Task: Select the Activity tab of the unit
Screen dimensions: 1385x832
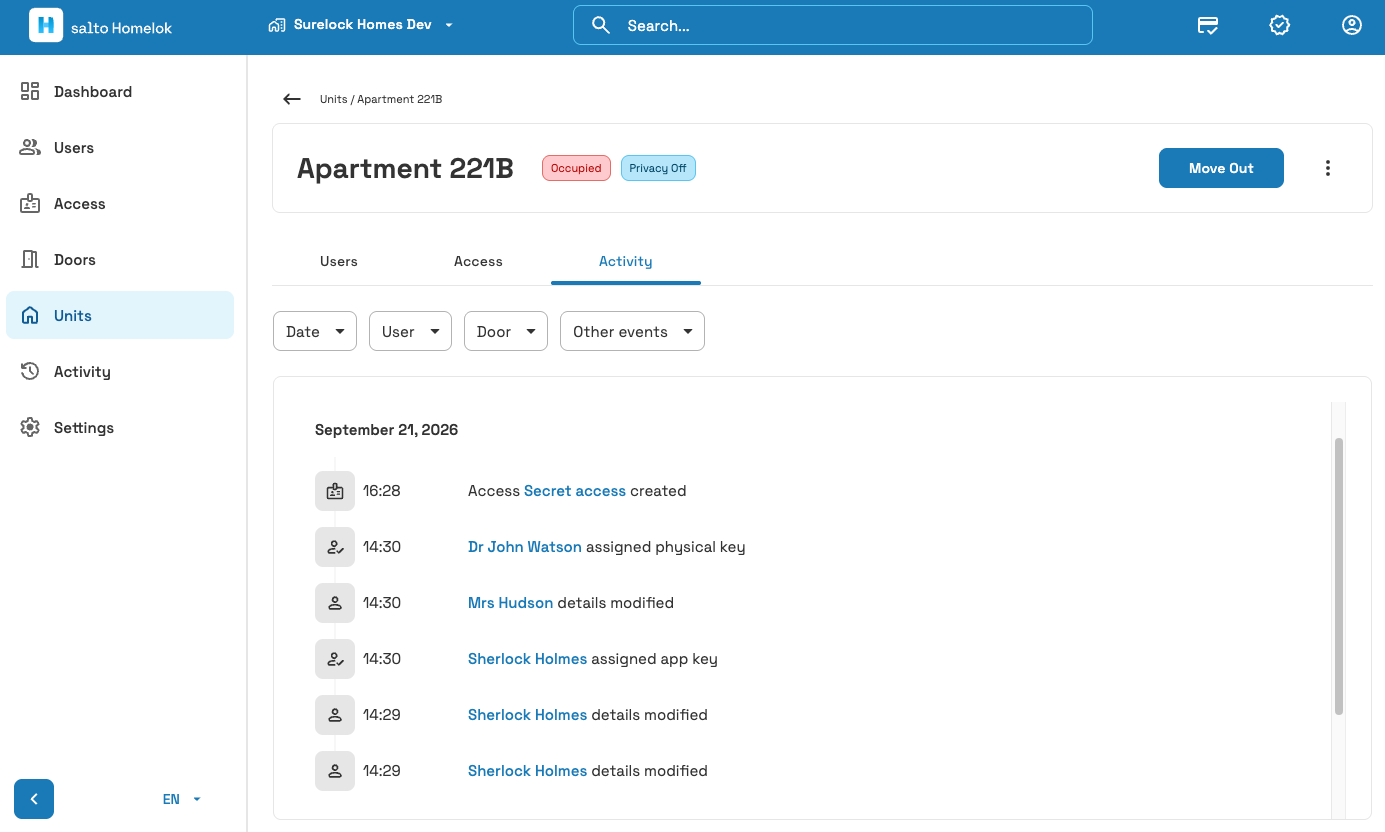Action: (x=626, y=261)
